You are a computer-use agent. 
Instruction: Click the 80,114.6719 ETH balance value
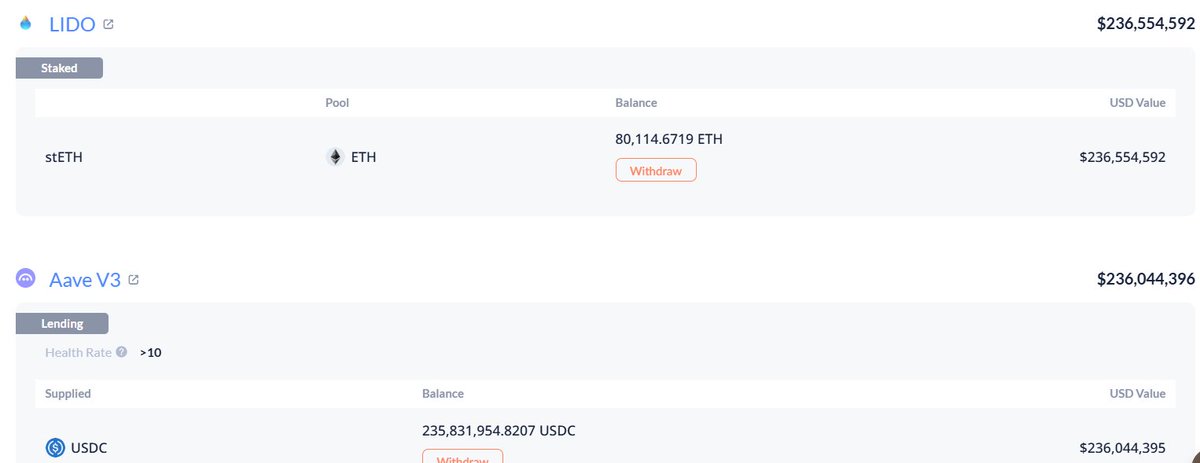668,139
